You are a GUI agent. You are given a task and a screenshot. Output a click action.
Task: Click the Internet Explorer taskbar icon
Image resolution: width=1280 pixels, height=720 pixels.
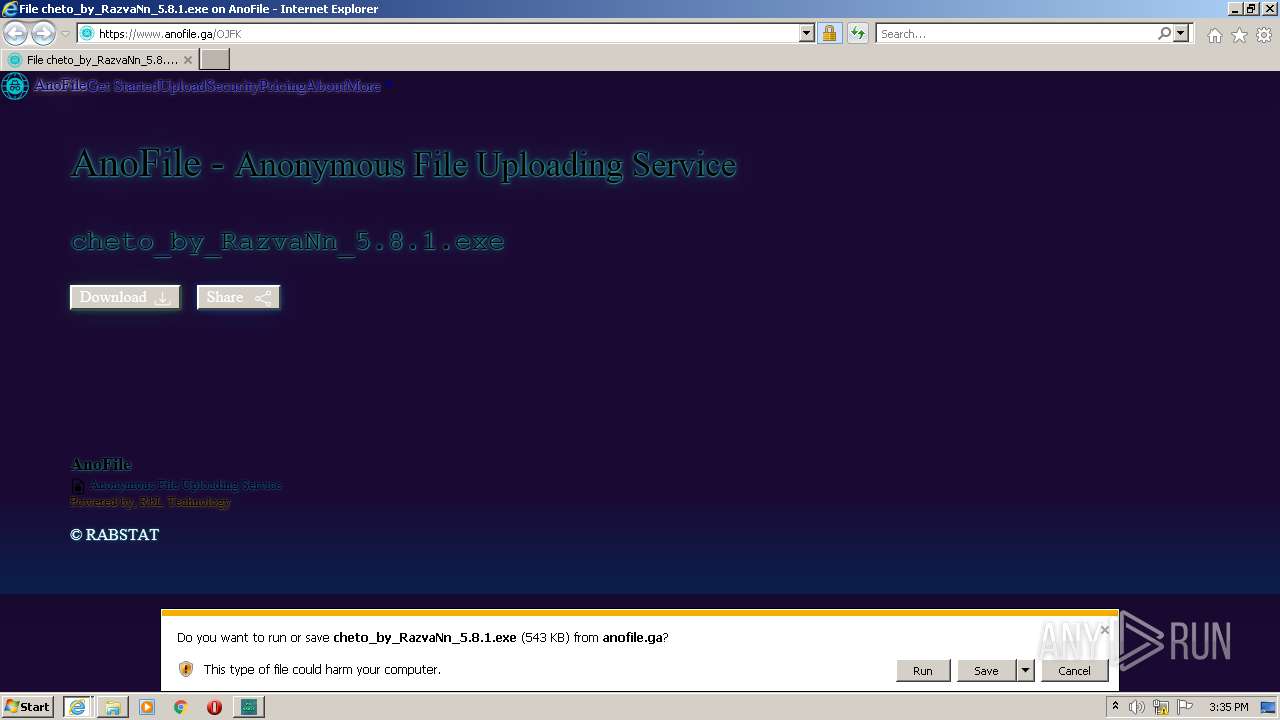click(77, 707)
